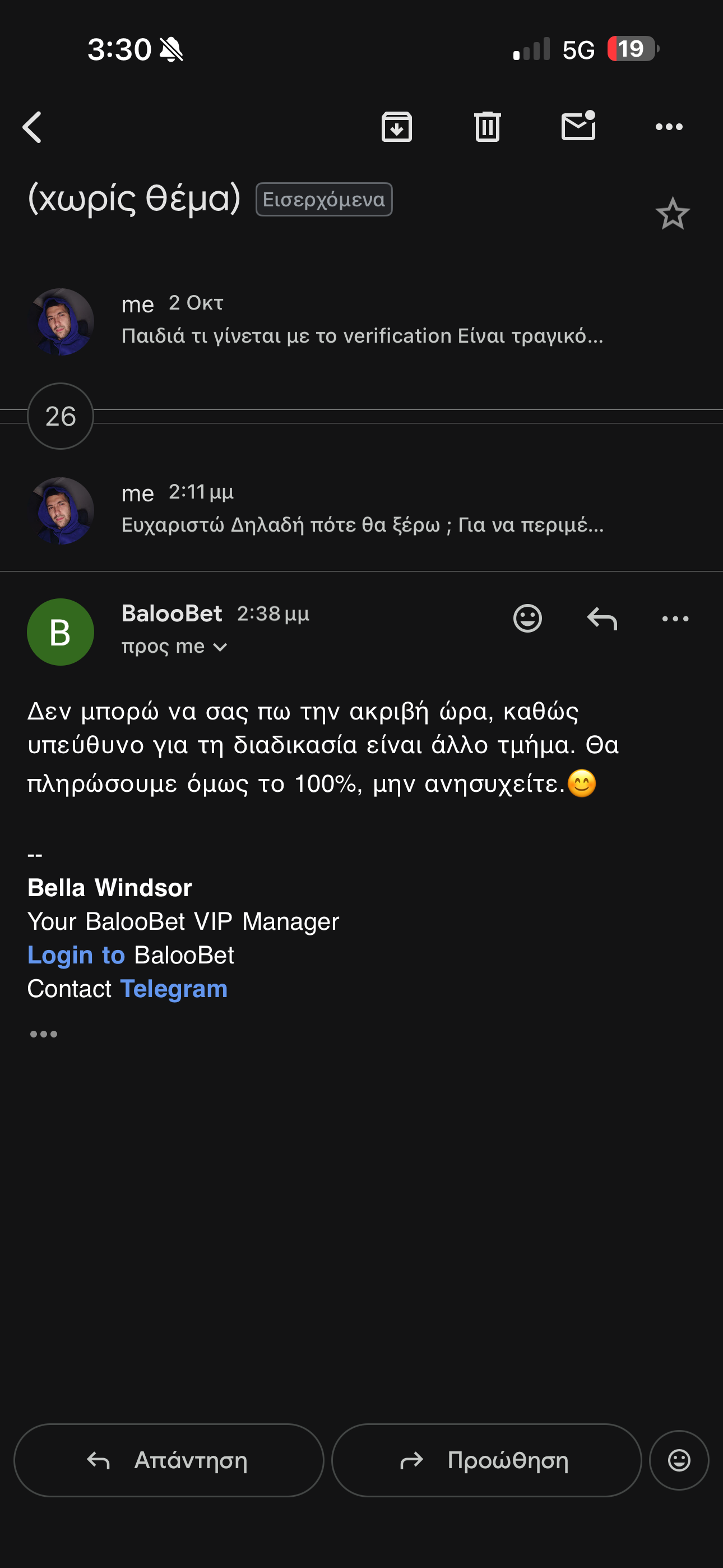Screen dimensions: 723x1568
Task: Open BalooBet message options menu
Action: point(675,619)
